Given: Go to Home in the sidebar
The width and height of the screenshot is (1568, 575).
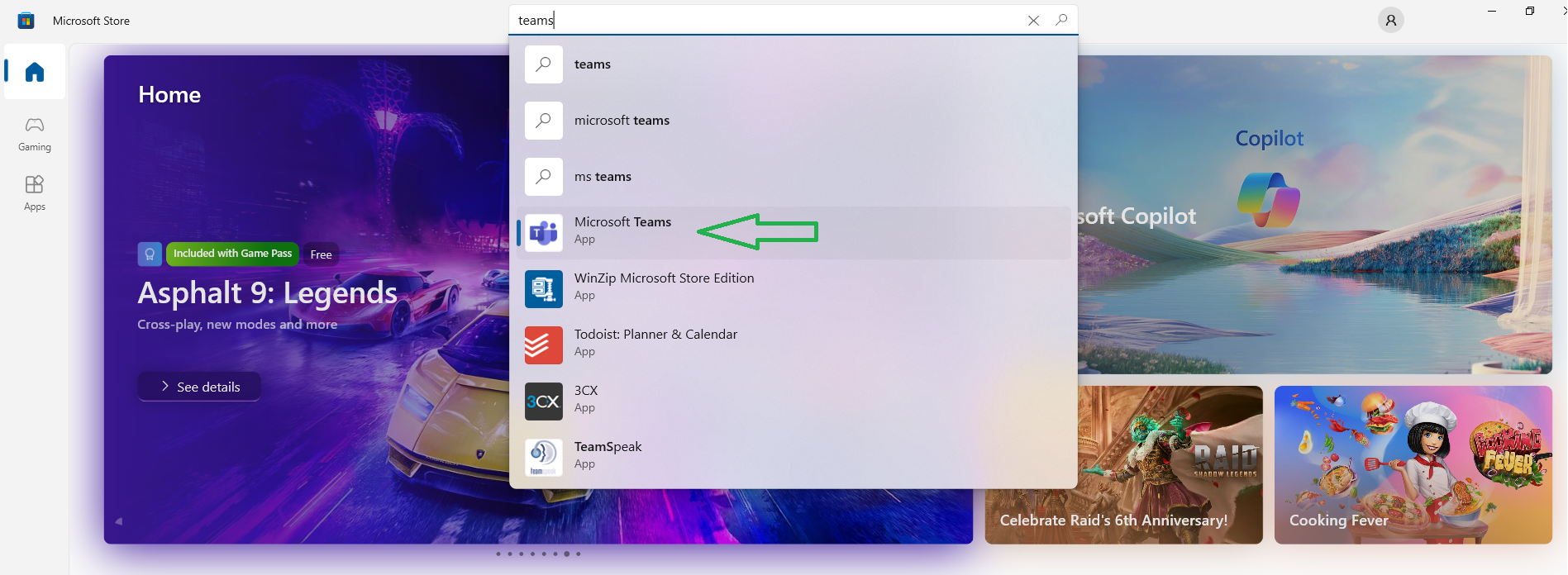Looking at the screenshot, I should click(35, 73).
